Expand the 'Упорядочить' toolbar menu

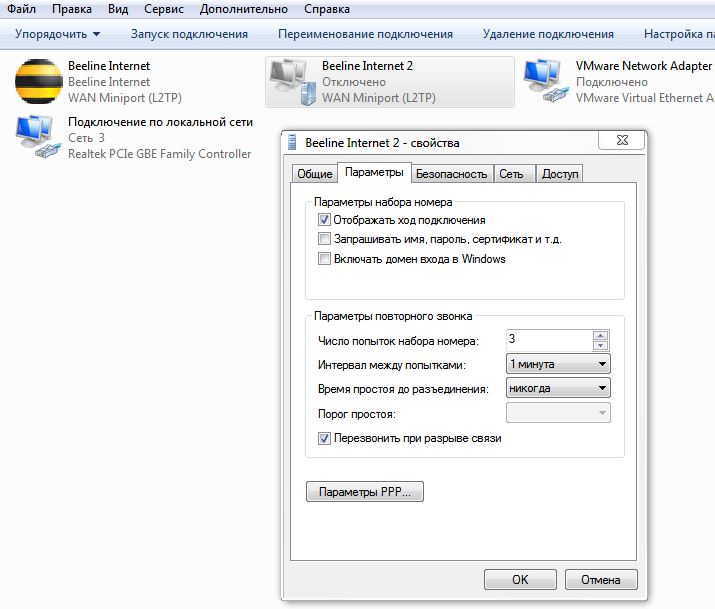(57, 34)
